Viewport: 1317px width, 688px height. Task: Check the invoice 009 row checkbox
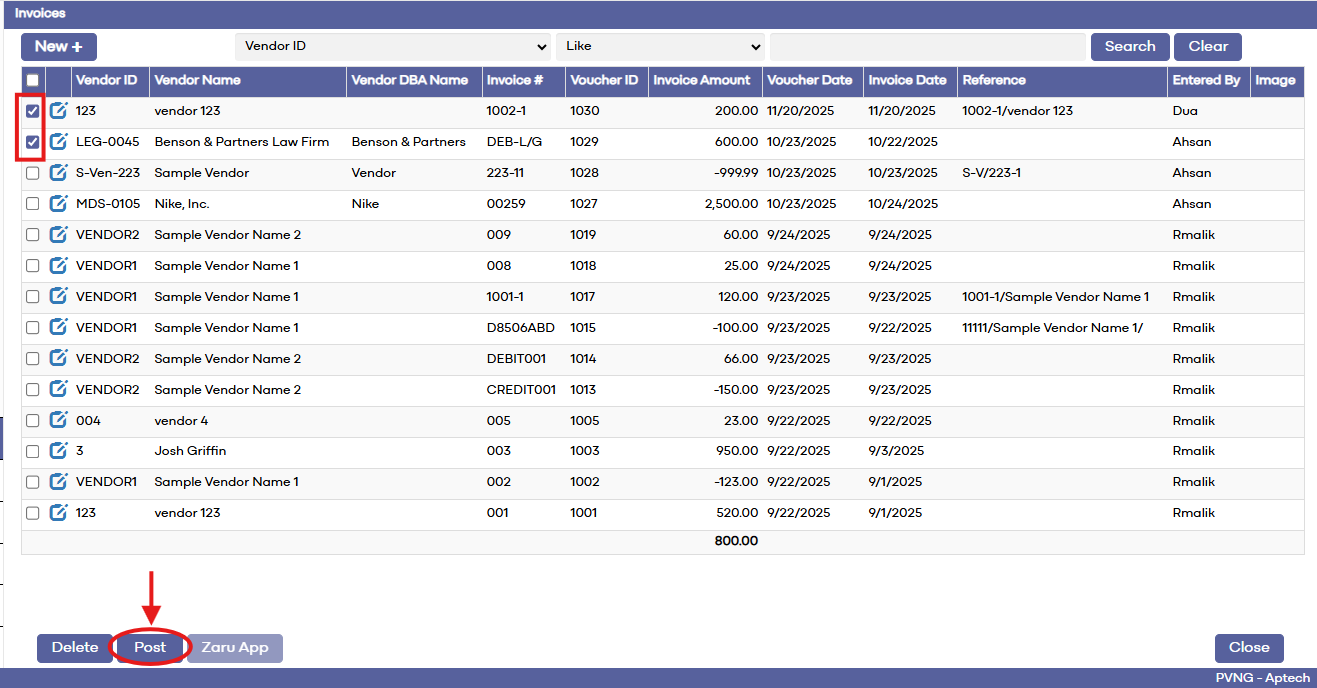[33, 235]
